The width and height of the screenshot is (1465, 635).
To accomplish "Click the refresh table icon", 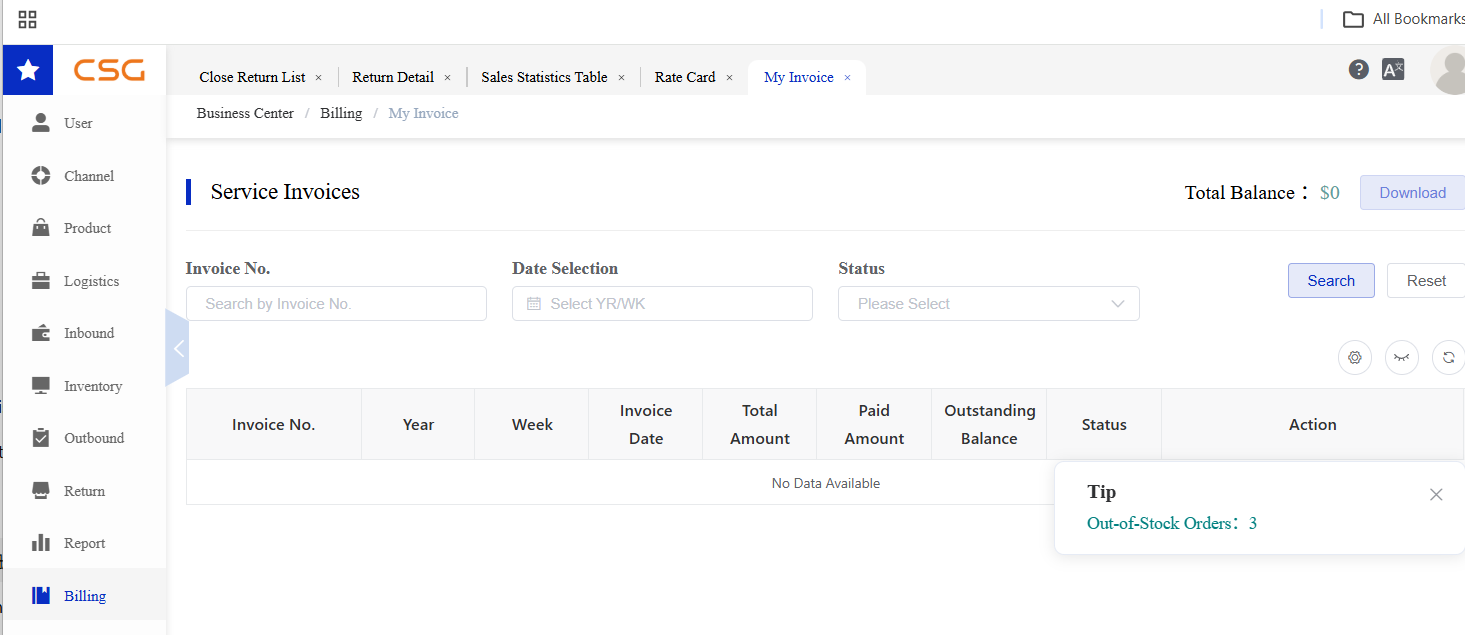I will point(1448,357).
